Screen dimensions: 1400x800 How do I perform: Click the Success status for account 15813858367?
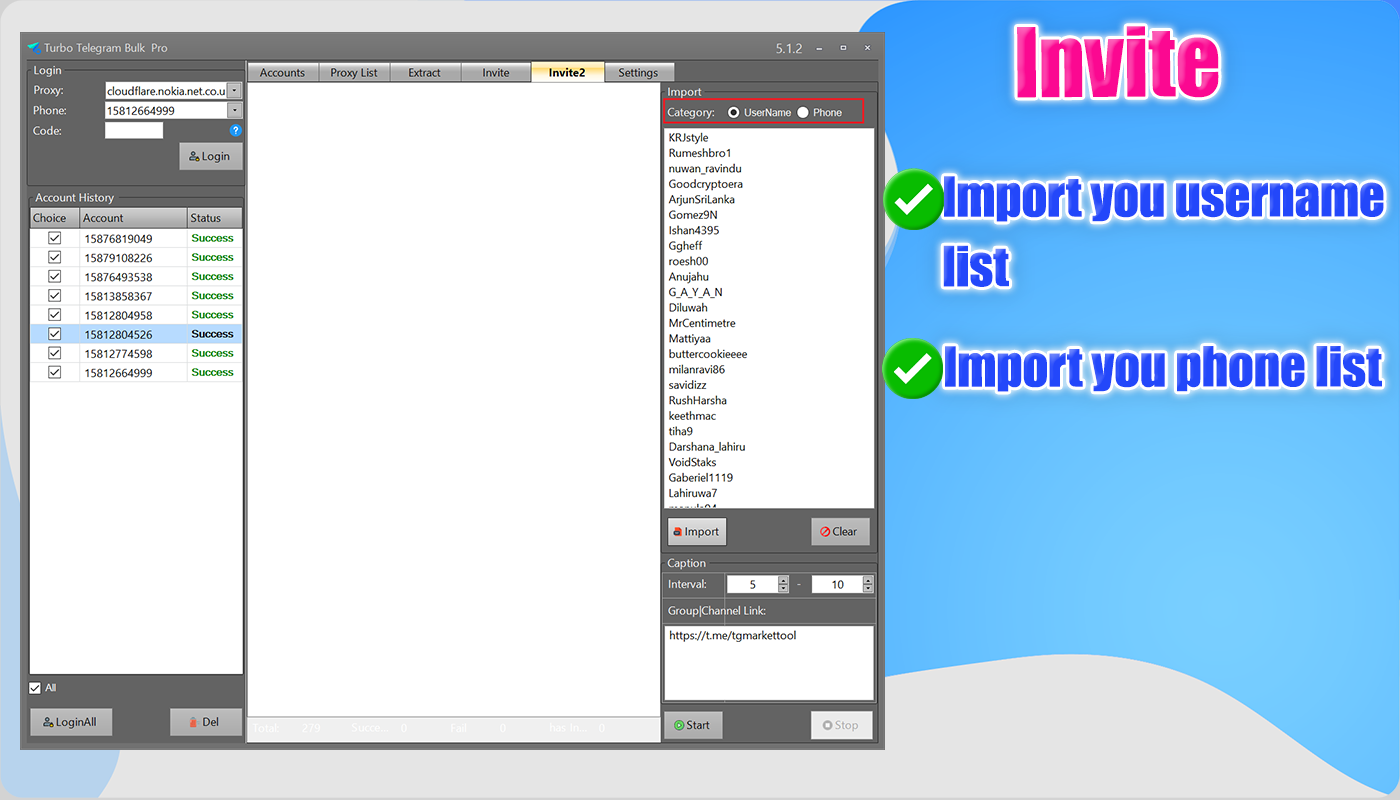coord(213,296)
